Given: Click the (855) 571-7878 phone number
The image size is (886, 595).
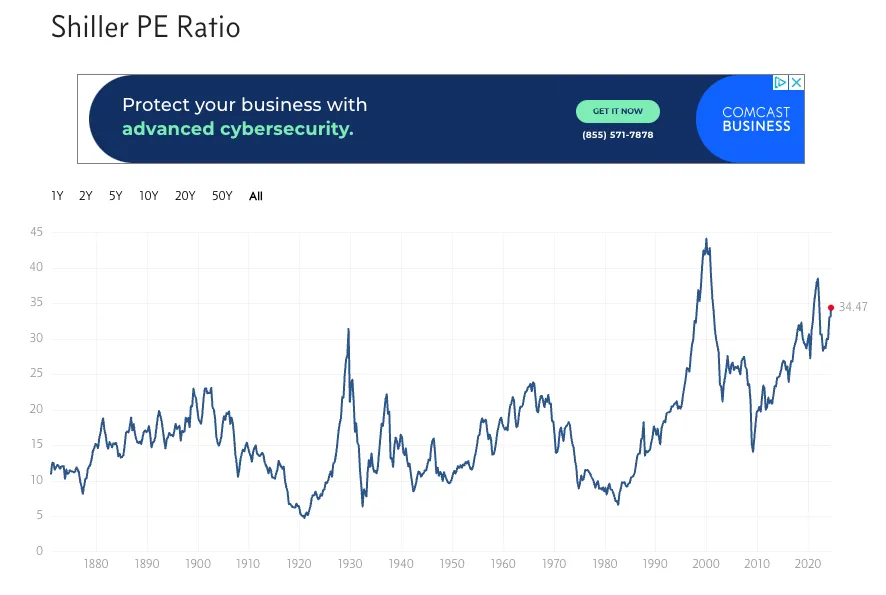Looking at the screenshot, I should point(618,135).
